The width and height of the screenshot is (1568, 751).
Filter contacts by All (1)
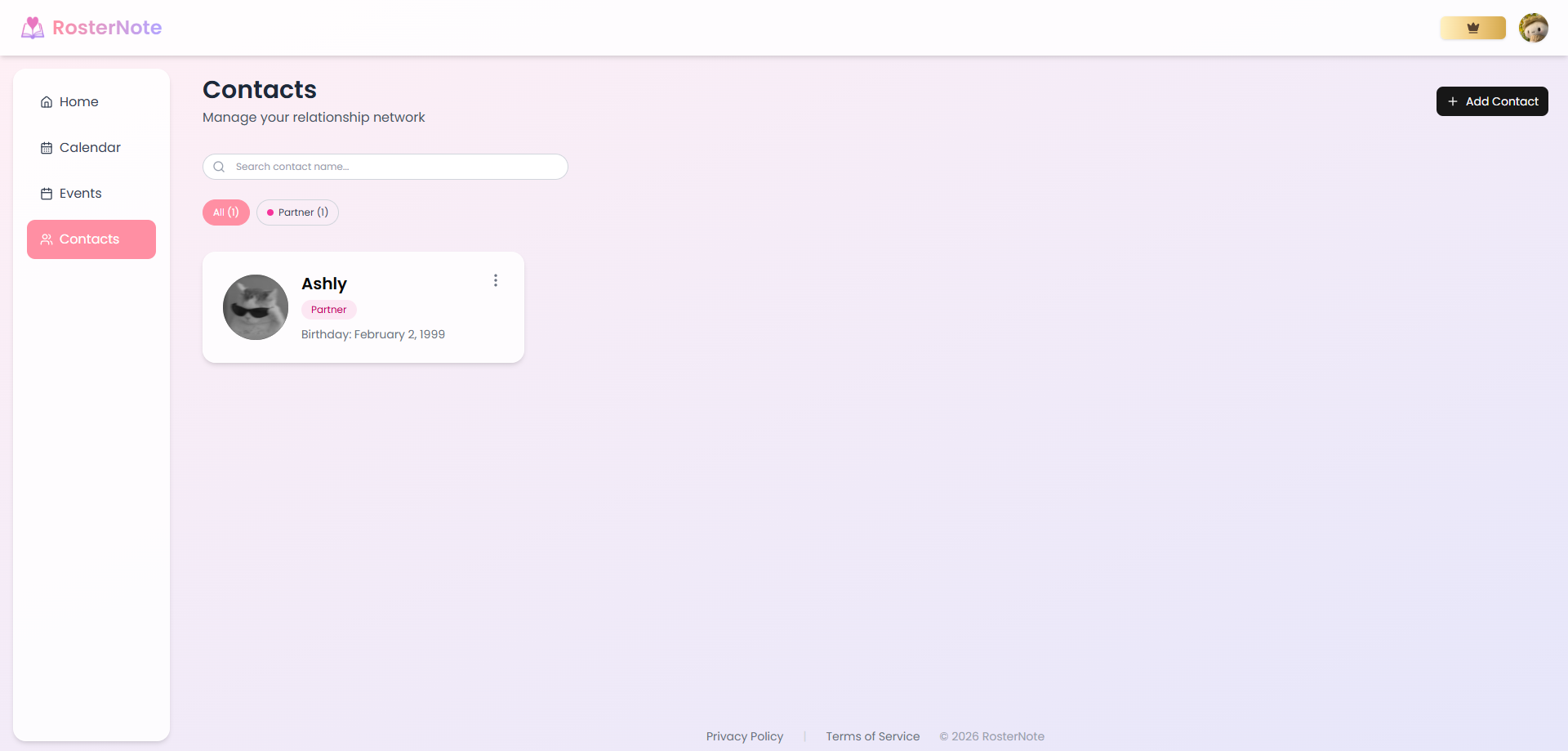(x=226, y=212)
